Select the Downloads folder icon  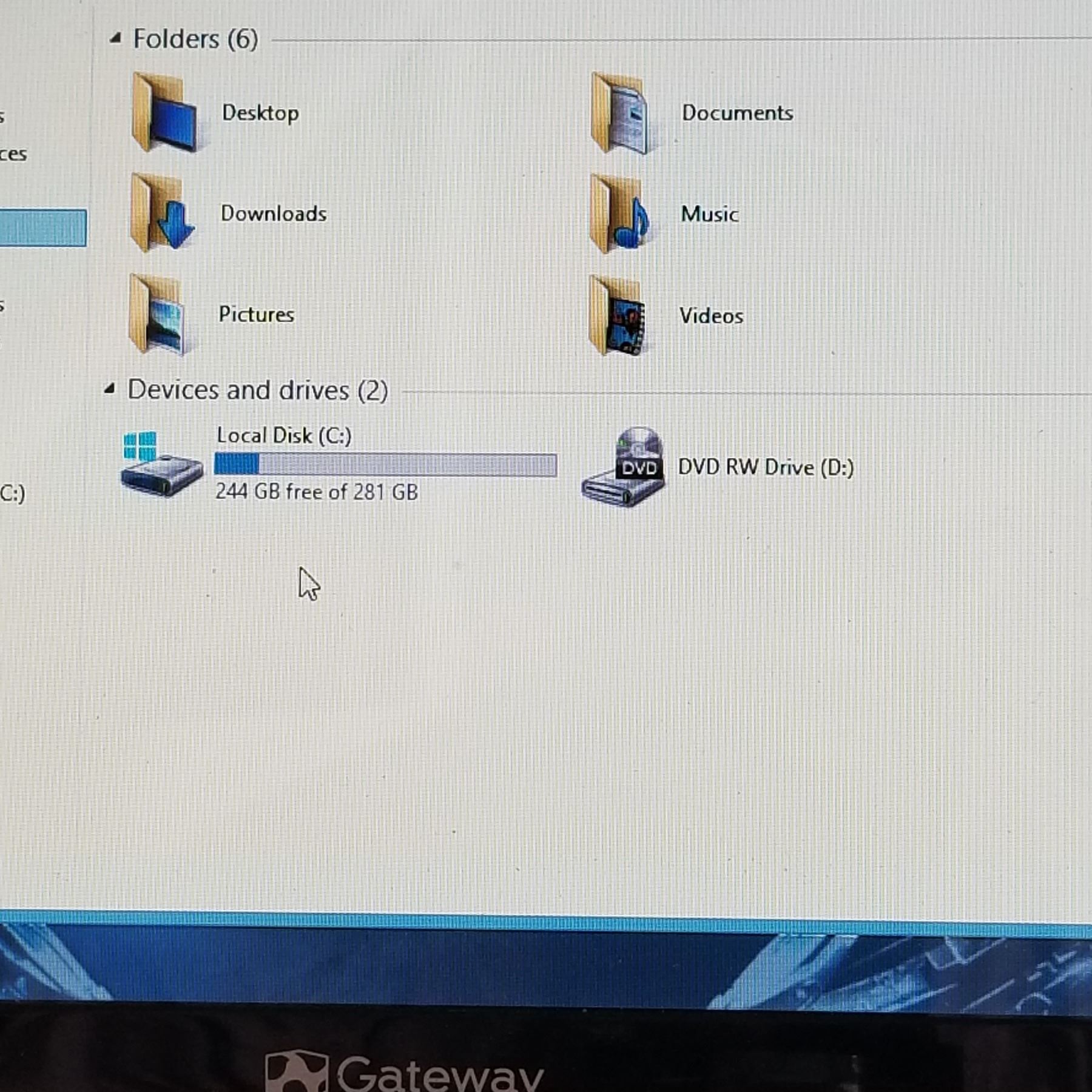[x=162, y=214]
